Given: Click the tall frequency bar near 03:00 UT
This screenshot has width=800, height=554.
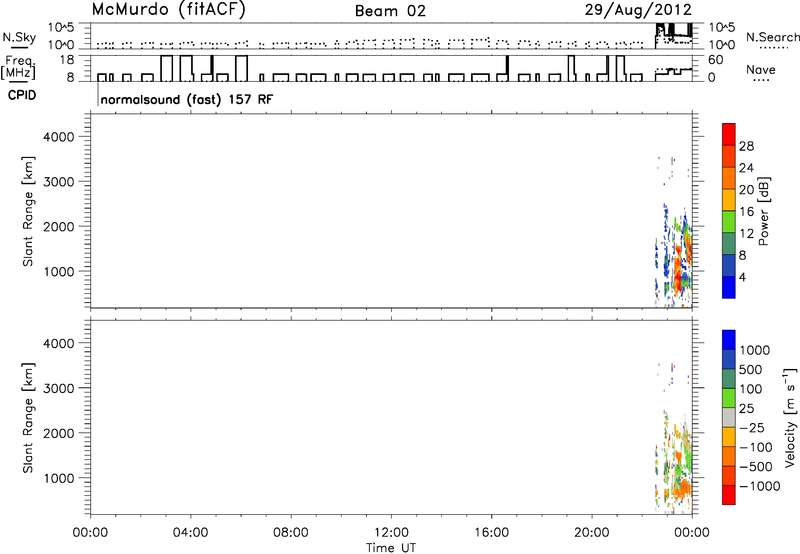Looking at the screenshot, I should click(x=166, y=68).
